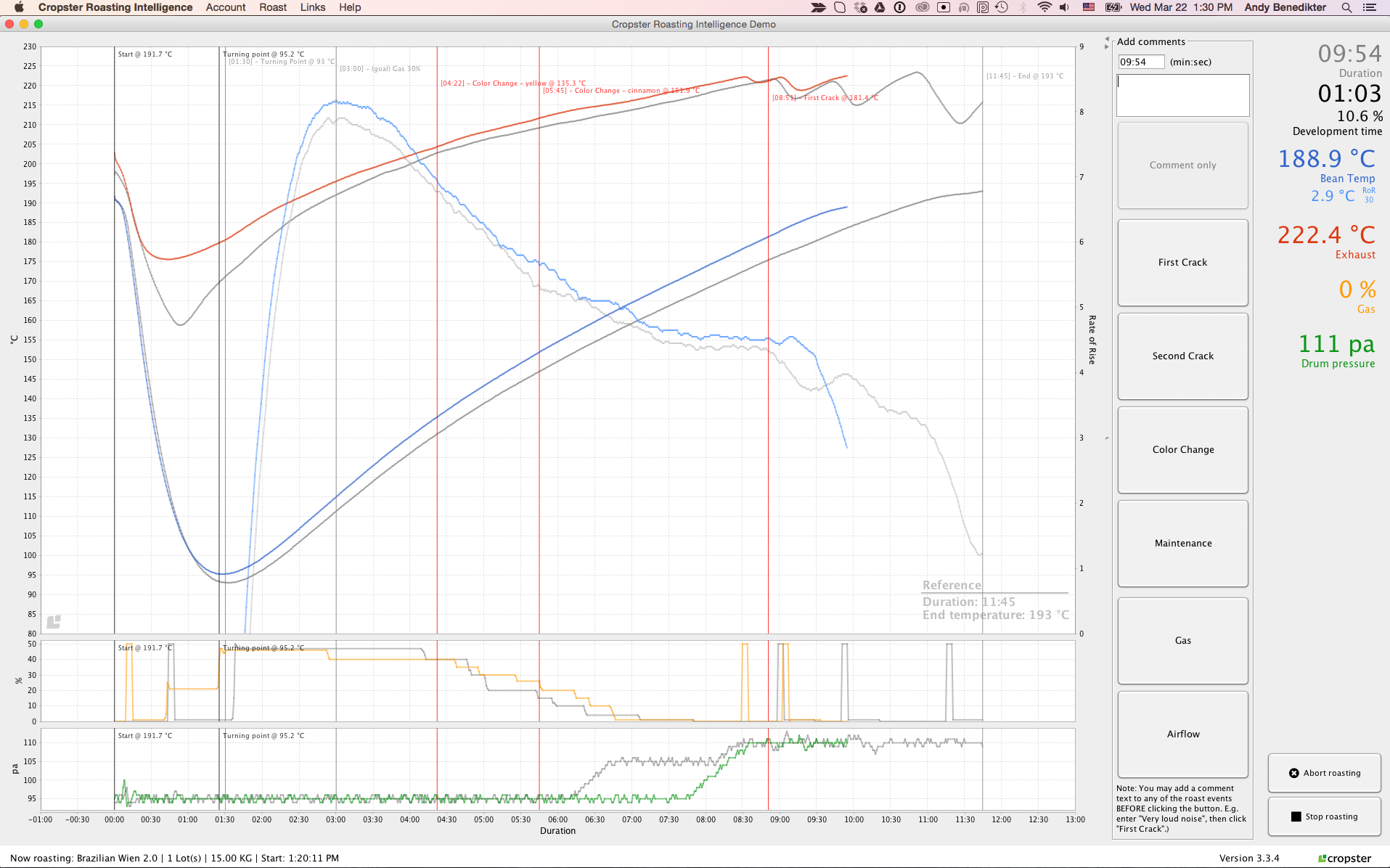This screenshot has width=1390, height=868.
Task: Open the Creative Cloud menu bar icon
Action: [x=923, y=7]
